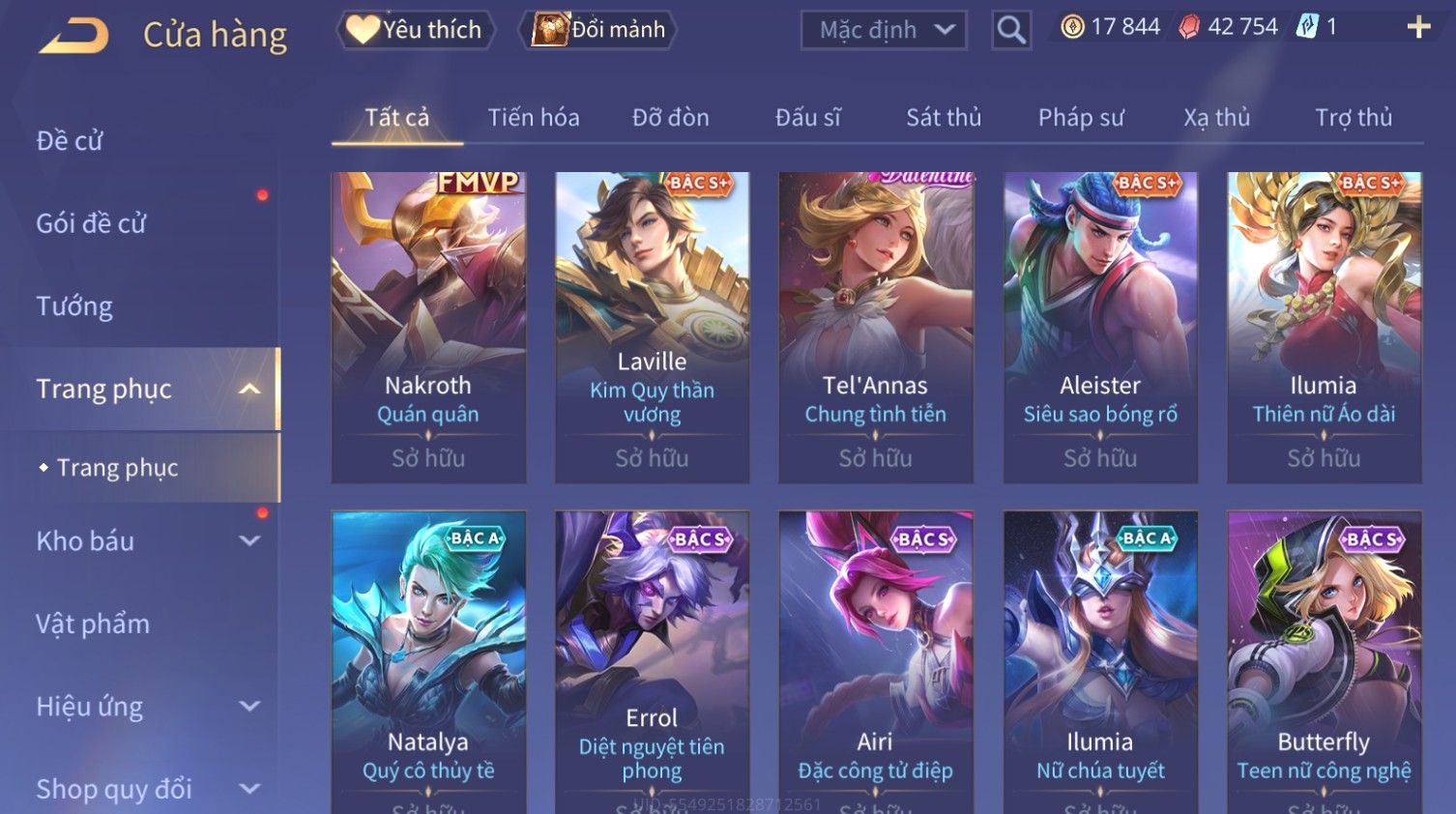The width and height of the screenshot is (1456, 814).
Task: Expand the Hiệu ứng sidebar section
Action: pyautogui.click(x=249, y=707)
